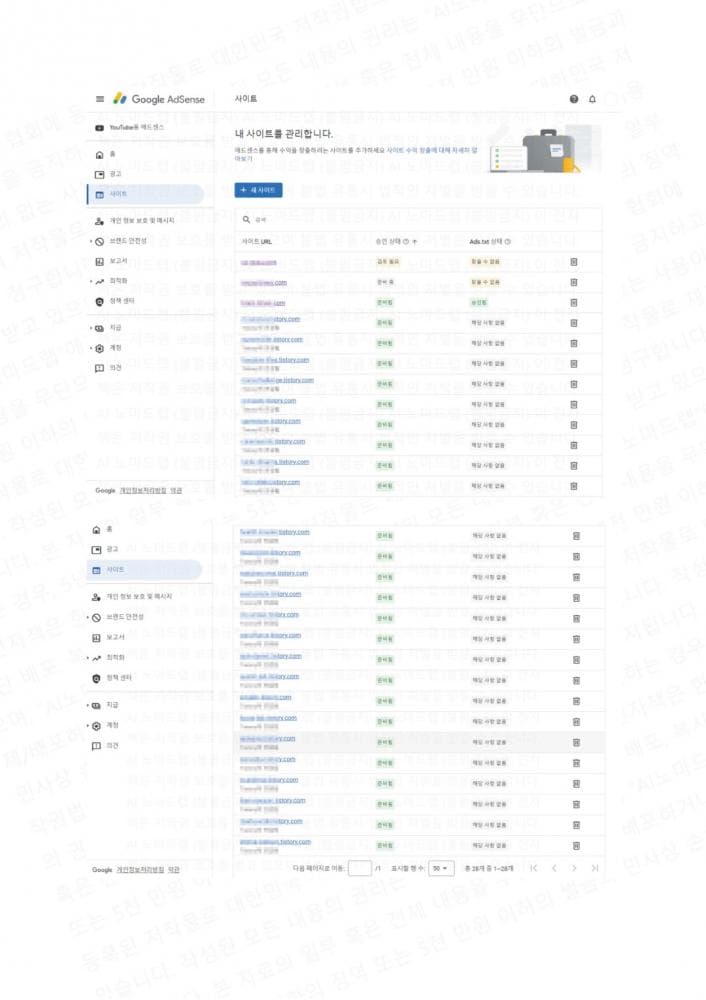Click help icon next to 승인 상태
This screenshot has width=706, height=1000.
[x=406, y=242]
